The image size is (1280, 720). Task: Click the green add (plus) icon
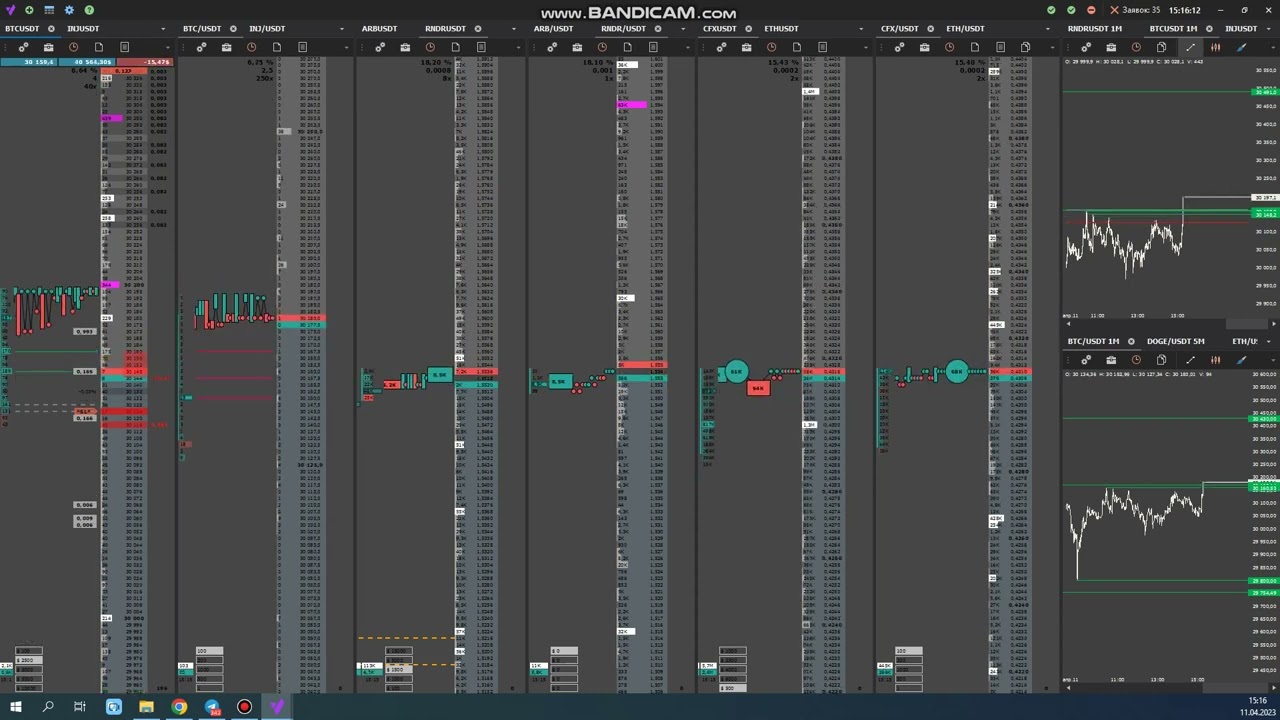(29, 10)
